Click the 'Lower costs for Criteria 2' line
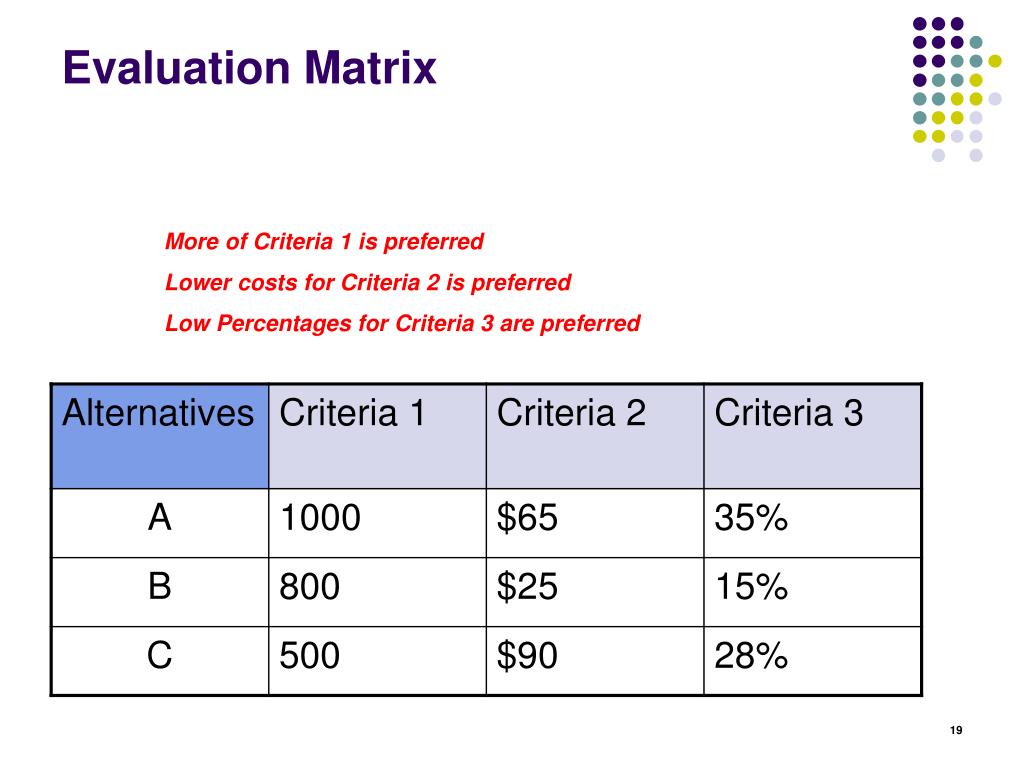 [x=368, y=283]
